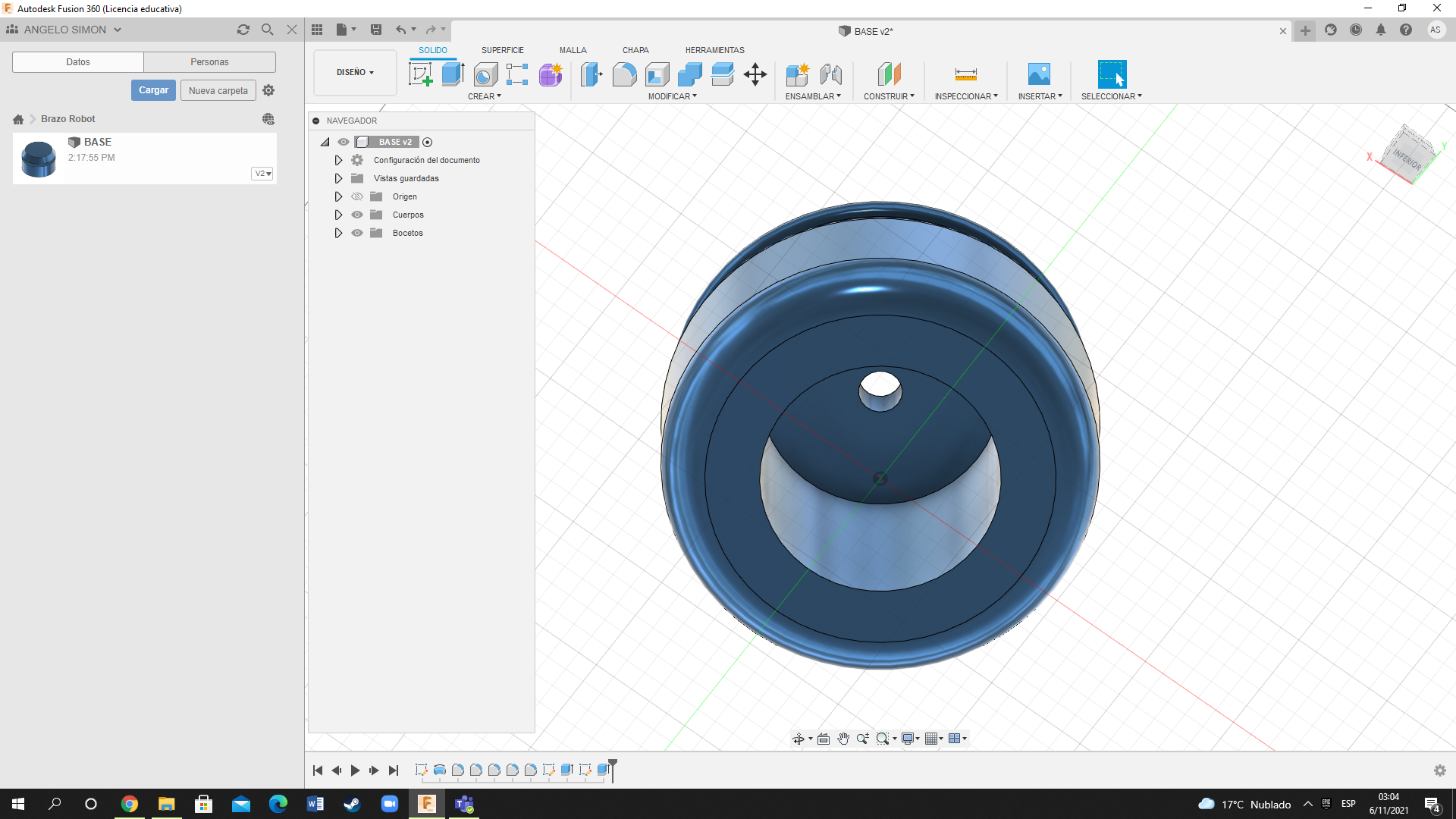Switch to the Personas tab
The width and height of the screenshot is (1456, 819).
coord(209,62)
